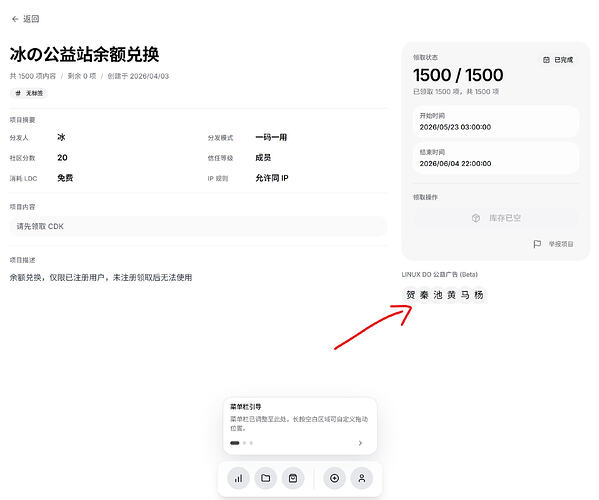The height and width of the screenshot is (500, 599).
Task: Click the 一码一用 distribution mode value
Action: (x=271, y=137)
